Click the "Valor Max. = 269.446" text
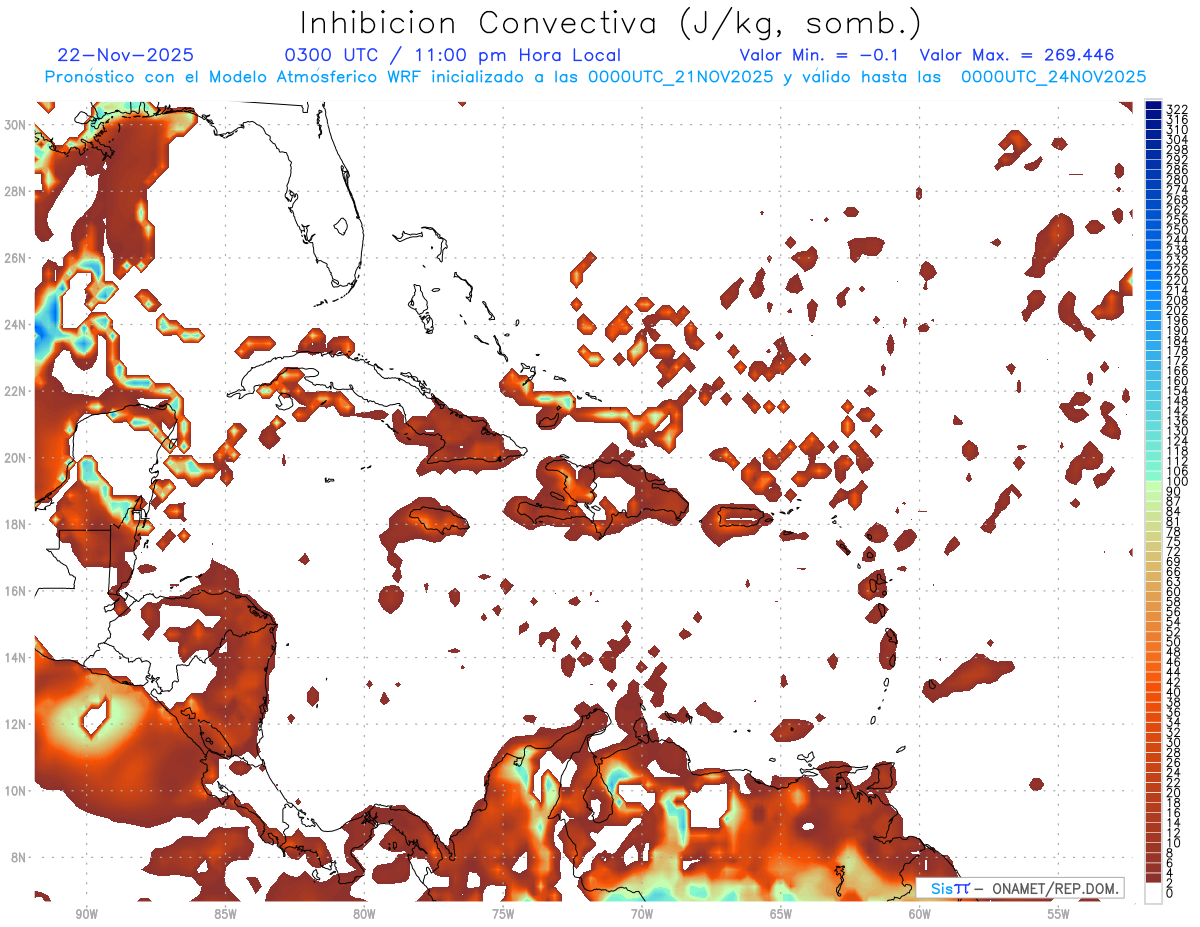 [x=1017, y=55]
